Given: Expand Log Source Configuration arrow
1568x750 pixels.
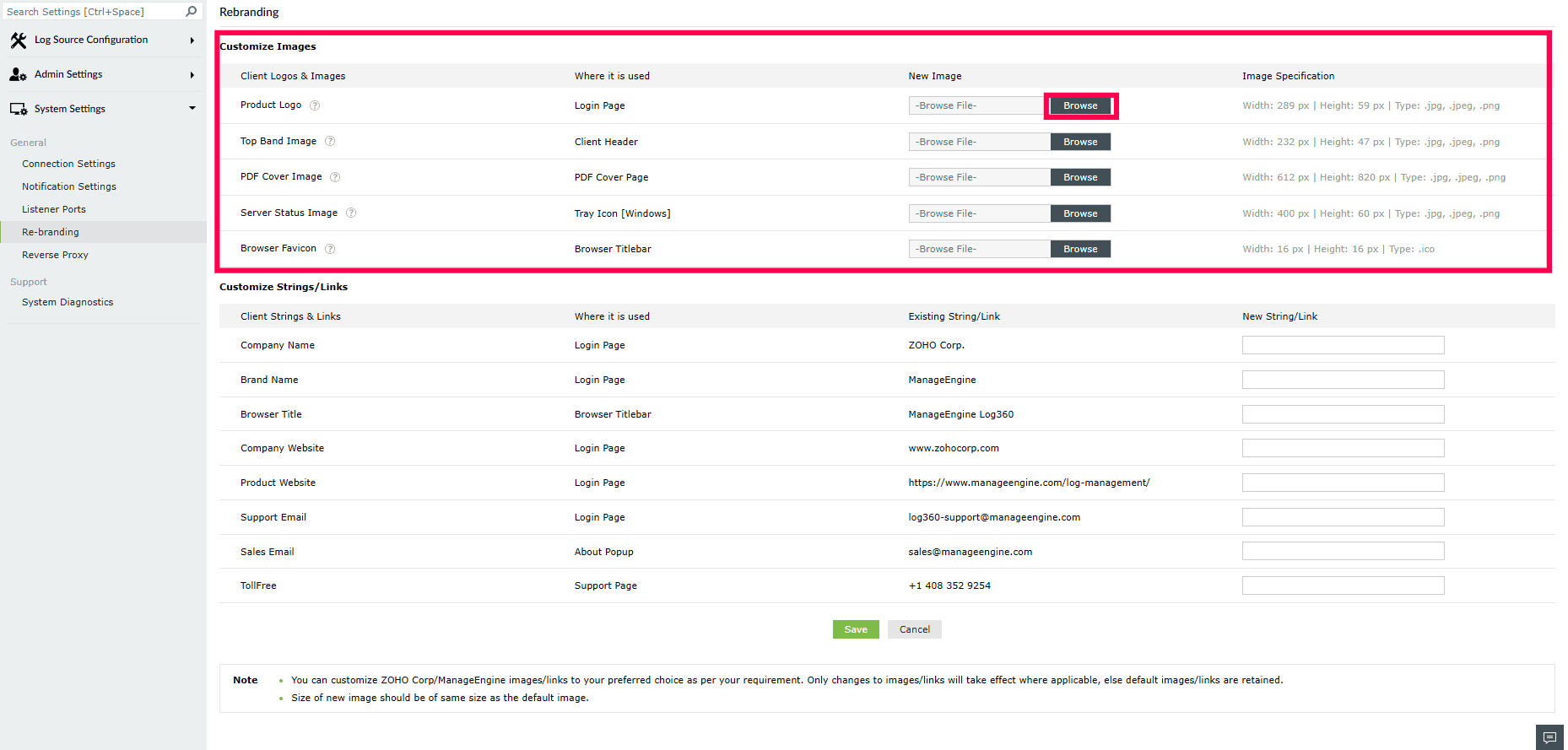Looking at the screenshot, I should 192,40.
